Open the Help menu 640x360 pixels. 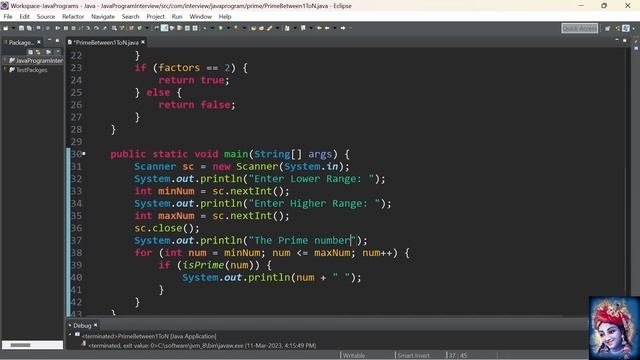tap(225, 17)
